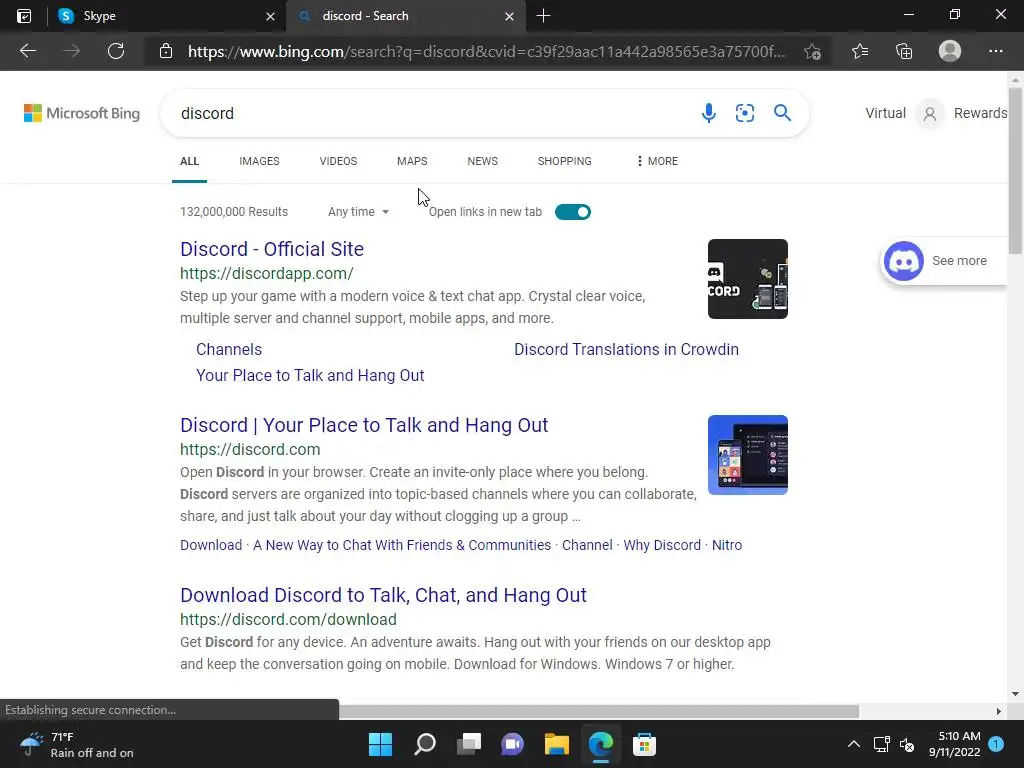This screenshot has width=1024, height=768.
Task: Switch to MAPS results
Action: (412, 161)
